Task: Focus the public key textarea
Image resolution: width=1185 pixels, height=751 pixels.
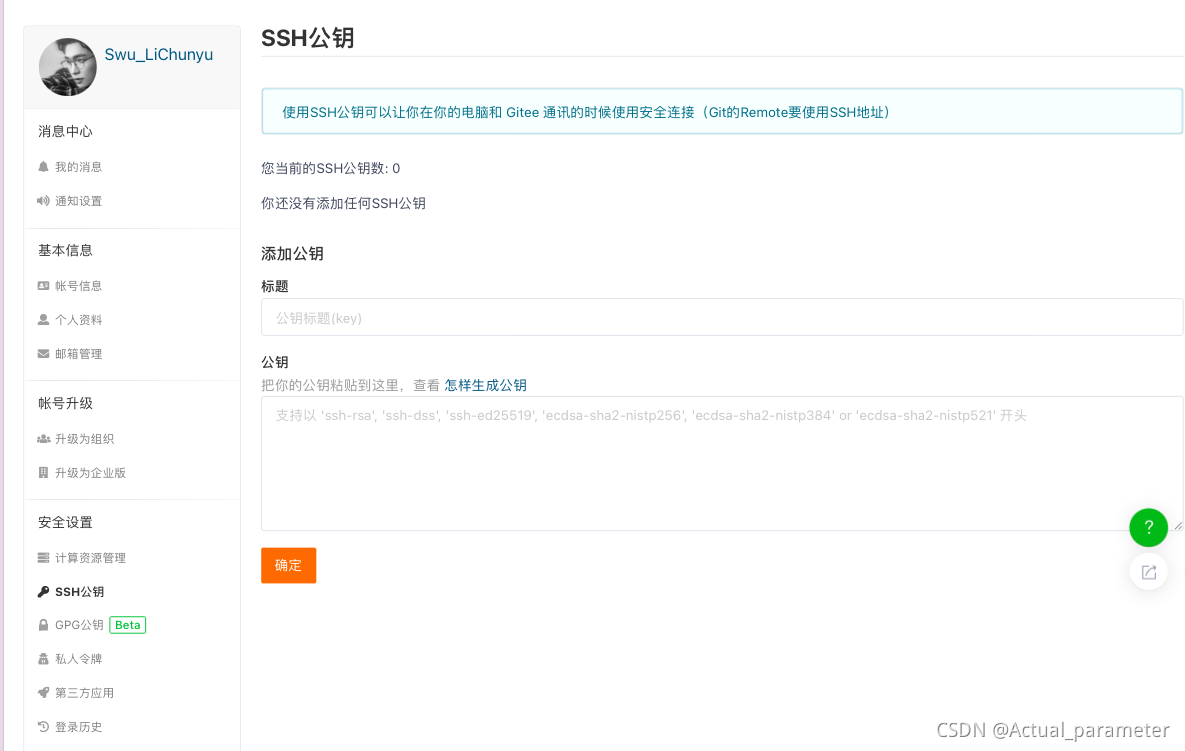Action: [x=722, y=463]
